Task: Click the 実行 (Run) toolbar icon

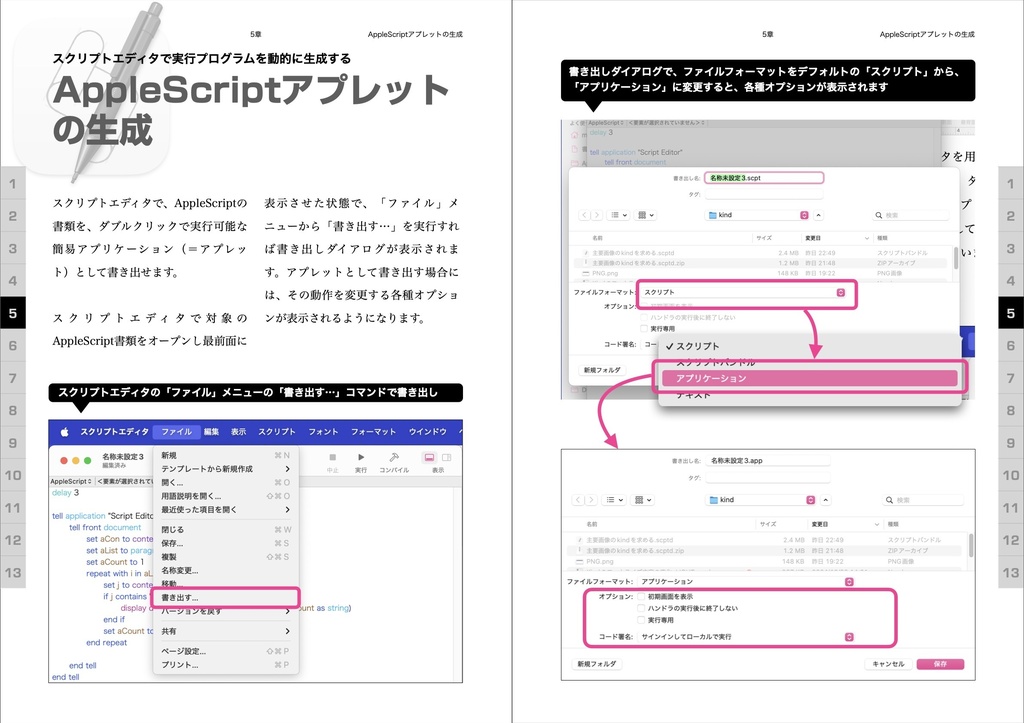Action: pyautogui.click(x=360, y=457)
